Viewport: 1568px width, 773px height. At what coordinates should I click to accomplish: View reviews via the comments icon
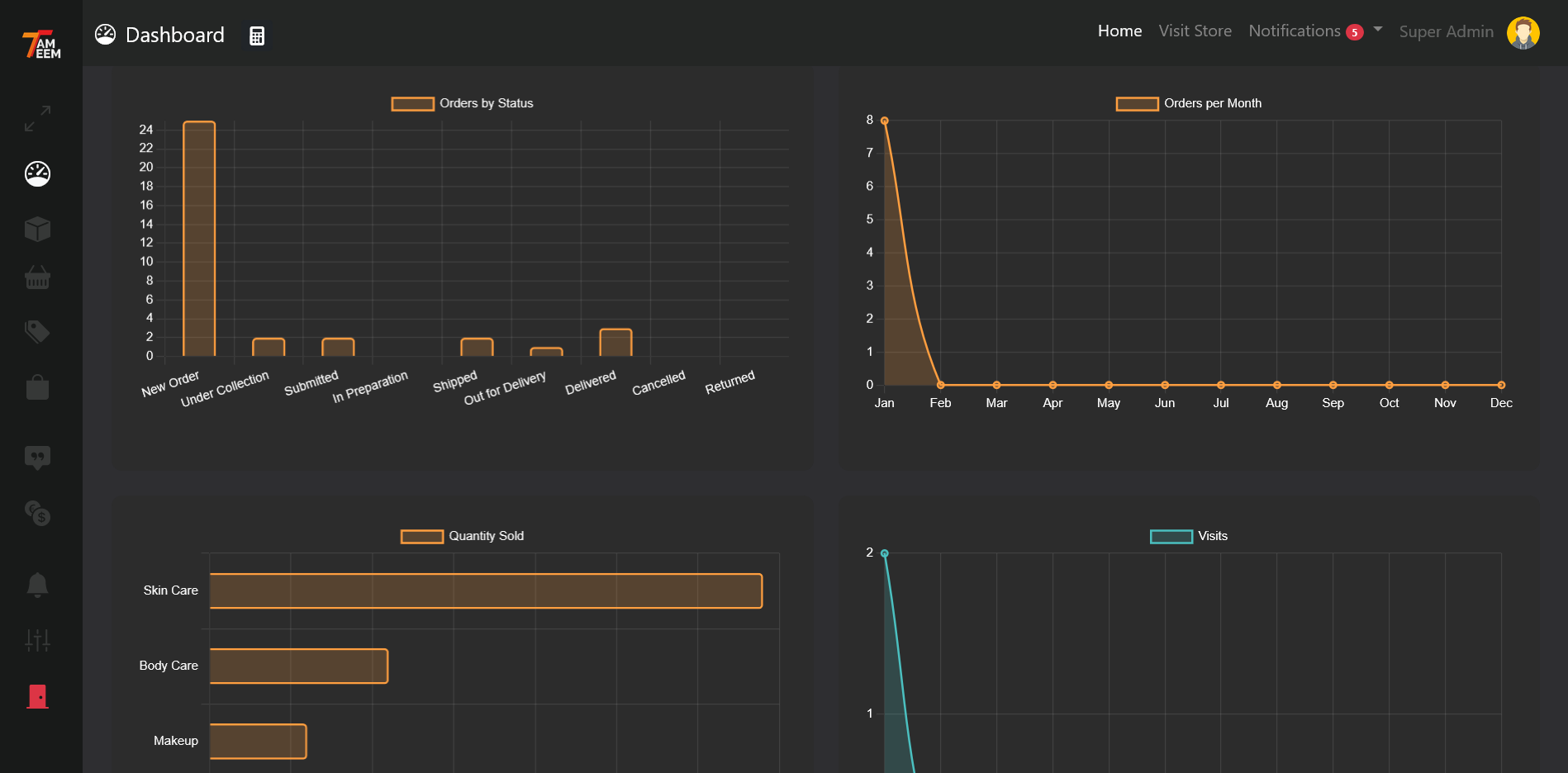click(36, 458)
